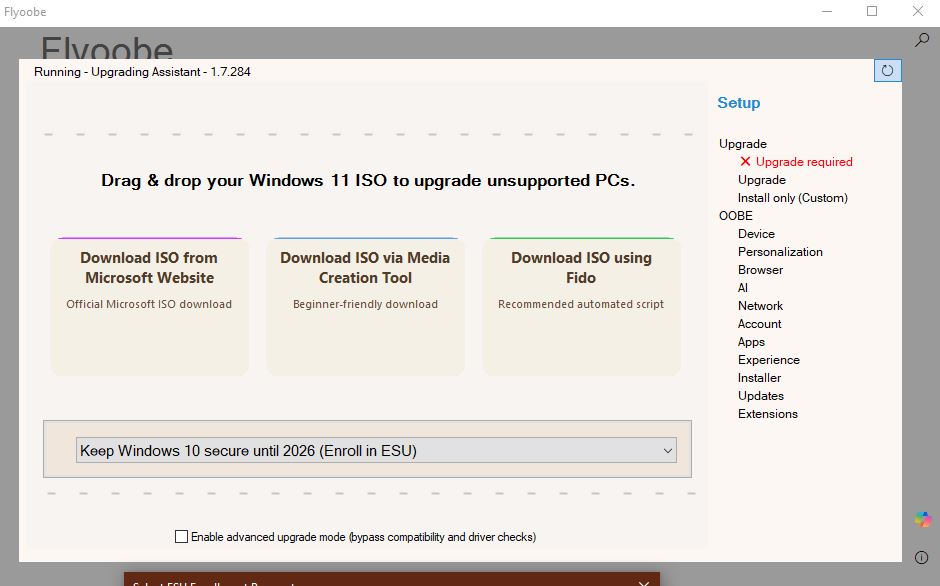Open the Experience section
The height and width of the screenshot is (586, 940).
tap(769, 360)
